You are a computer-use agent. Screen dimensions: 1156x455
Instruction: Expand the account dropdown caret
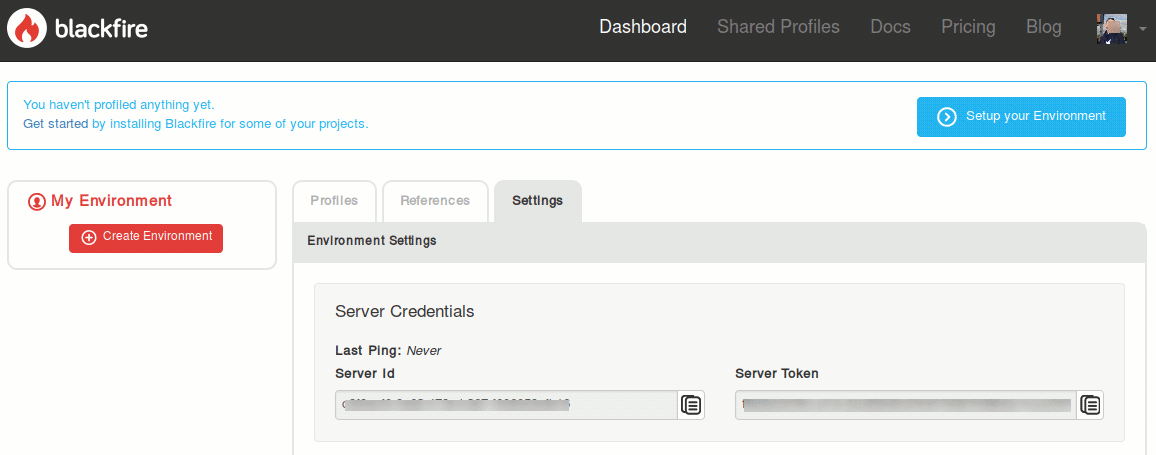click(1143, 29)
